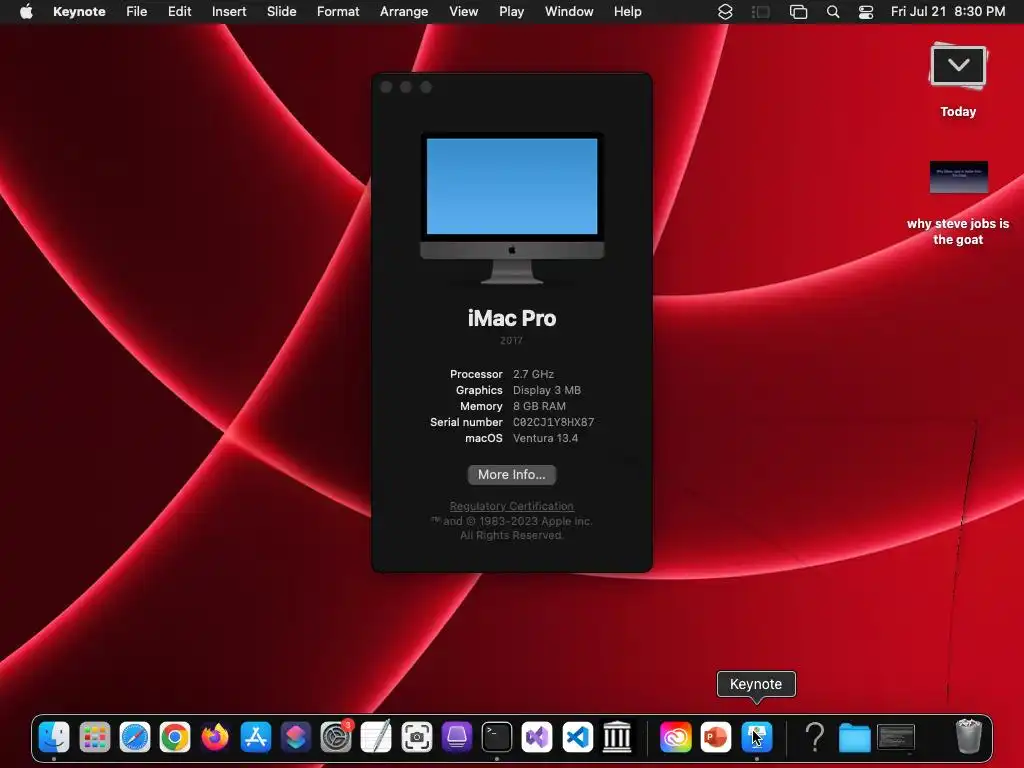Open Launchpad in the Dock

95,737
